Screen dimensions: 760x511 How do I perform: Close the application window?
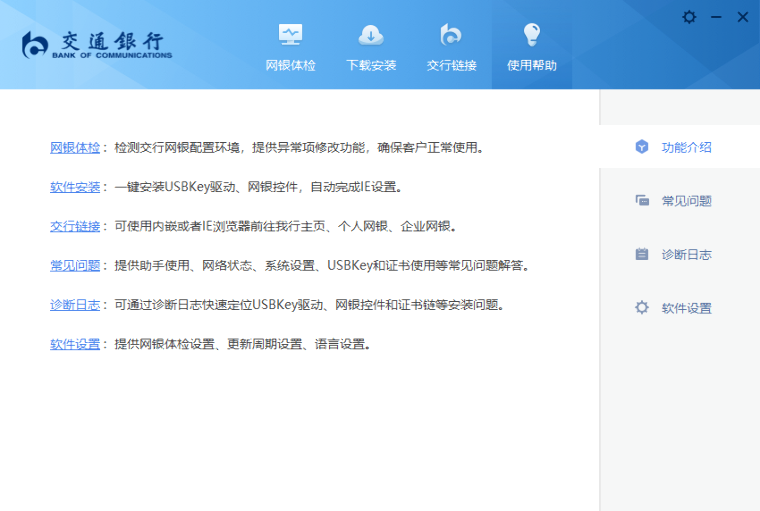[743, 17]
